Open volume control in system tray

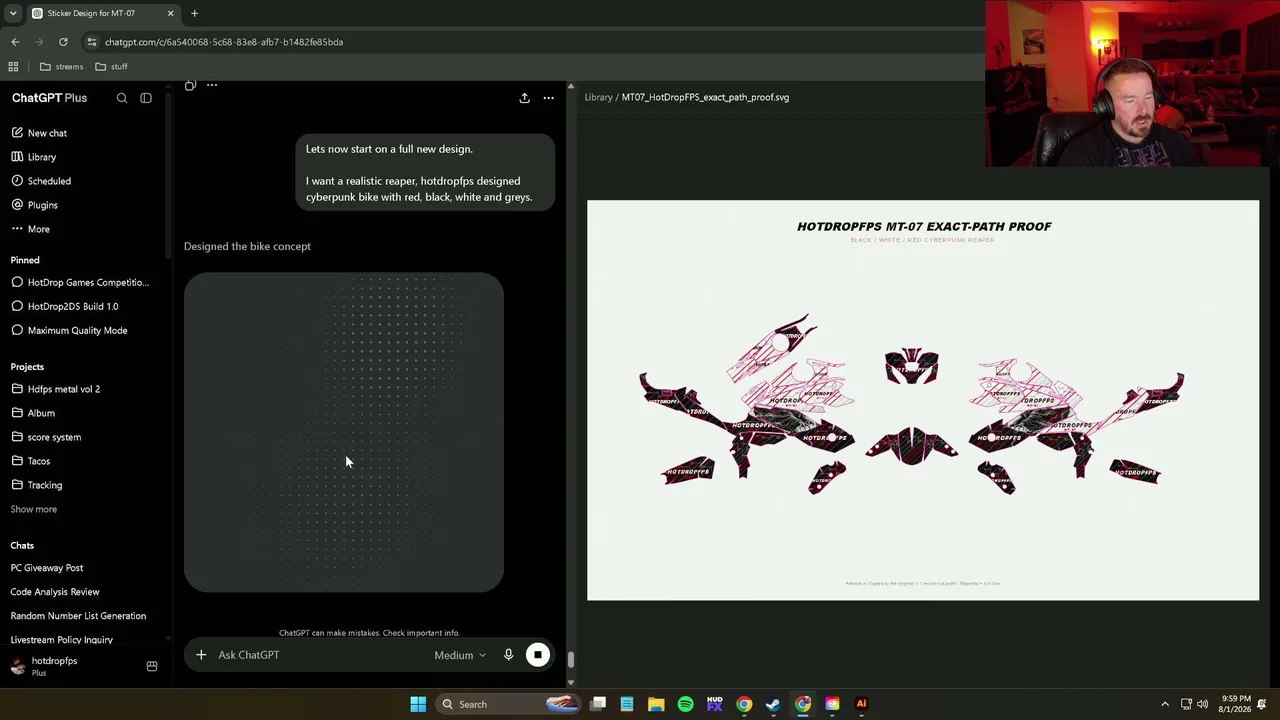(1202, 704)
